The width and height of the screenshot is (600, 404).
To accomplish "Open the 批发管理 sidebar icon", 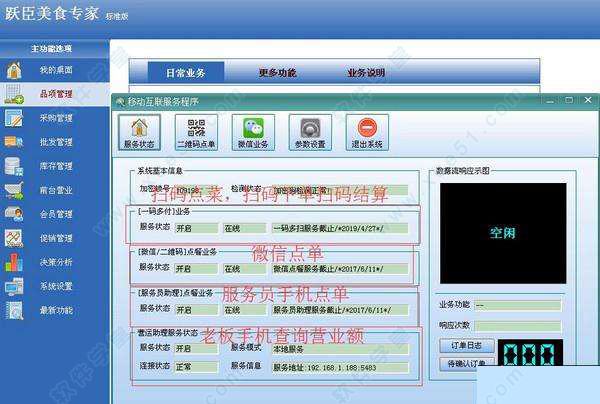I will tap(14, 142).
